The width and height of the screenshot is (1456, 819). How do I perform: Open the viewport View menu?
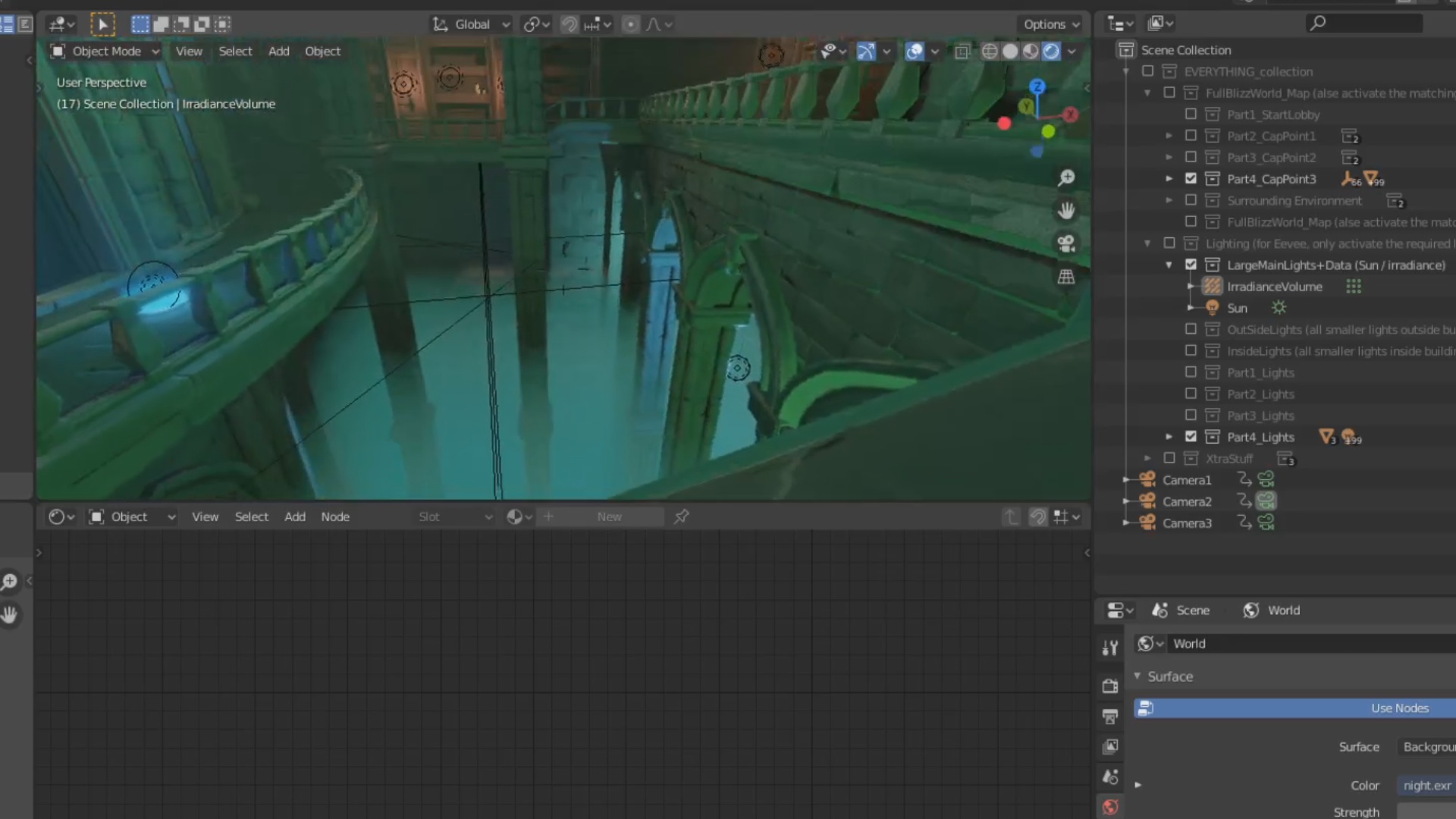point(189,51)
